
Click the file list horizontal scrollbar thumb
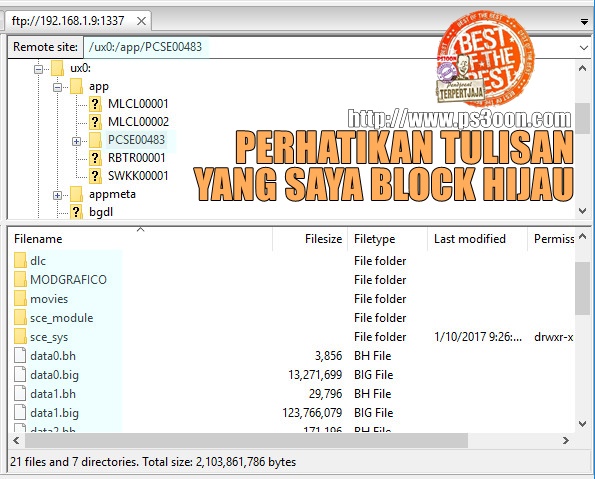coord(246,441)
